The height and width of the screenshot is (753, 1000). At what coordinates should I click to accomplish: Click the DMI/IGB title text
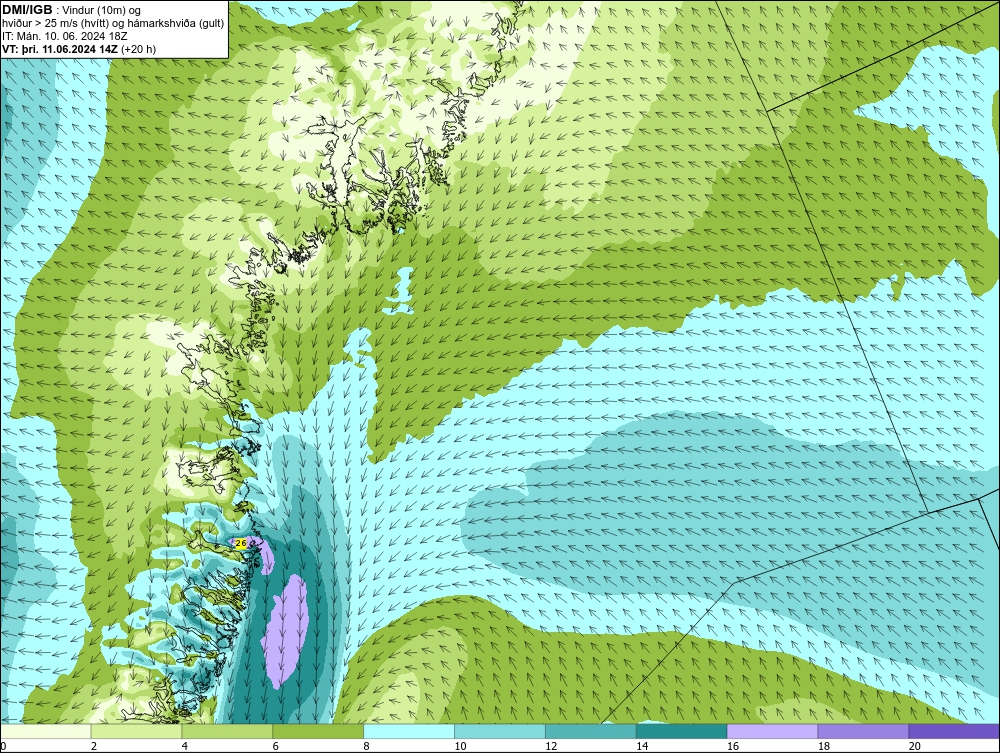[x=27, y=10]
